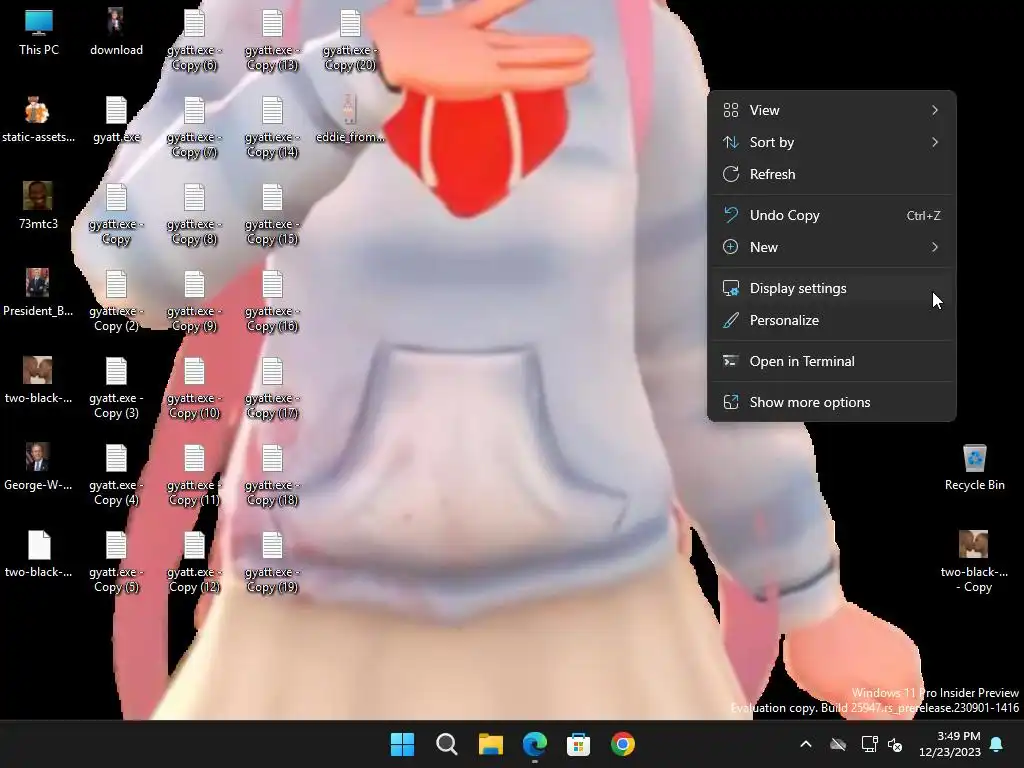Select the two-black-... - Copy icon
The image size is (1024, 768).
pos(974,562)
